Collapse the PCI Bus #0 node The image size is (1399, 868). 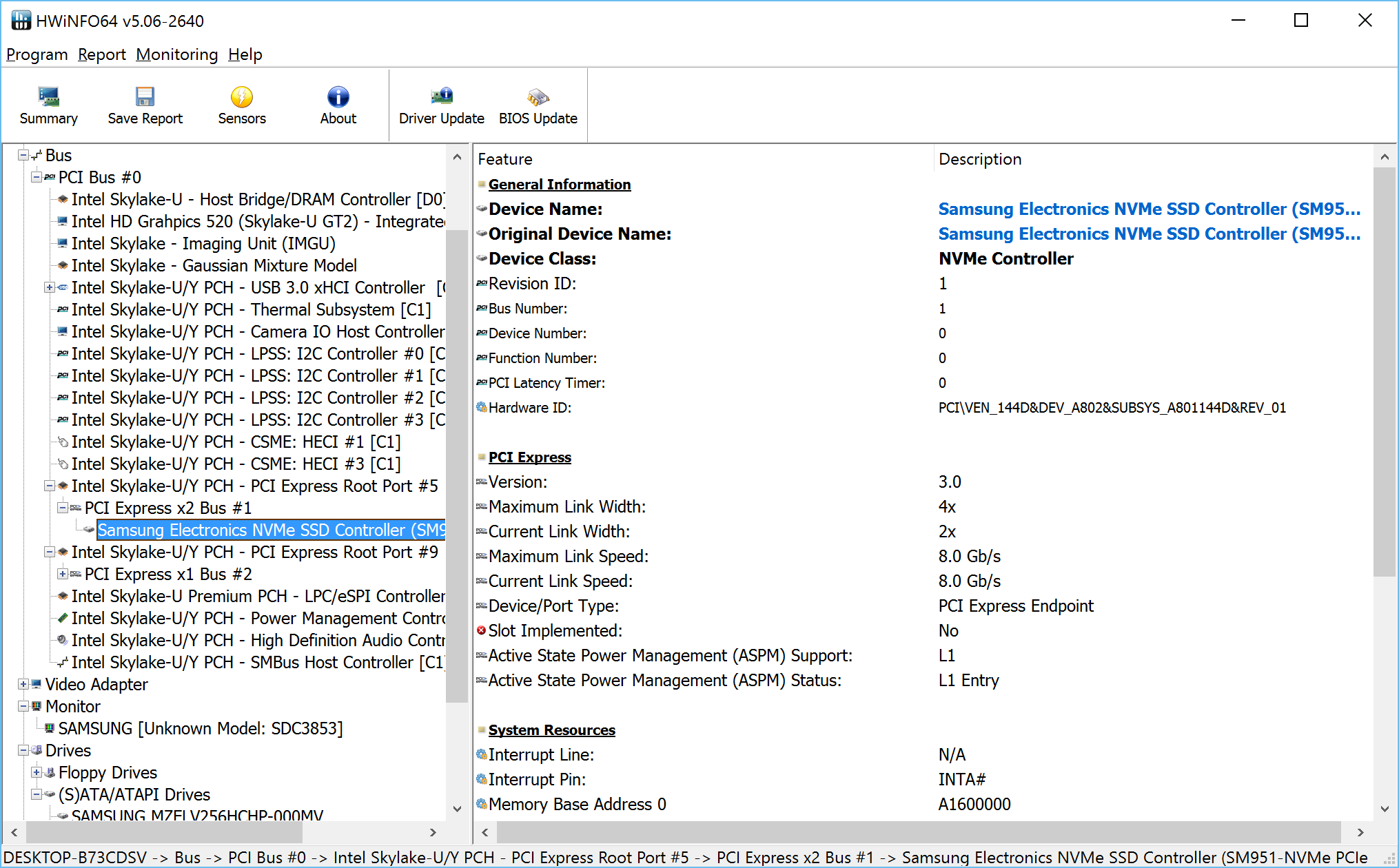point(37,177)
